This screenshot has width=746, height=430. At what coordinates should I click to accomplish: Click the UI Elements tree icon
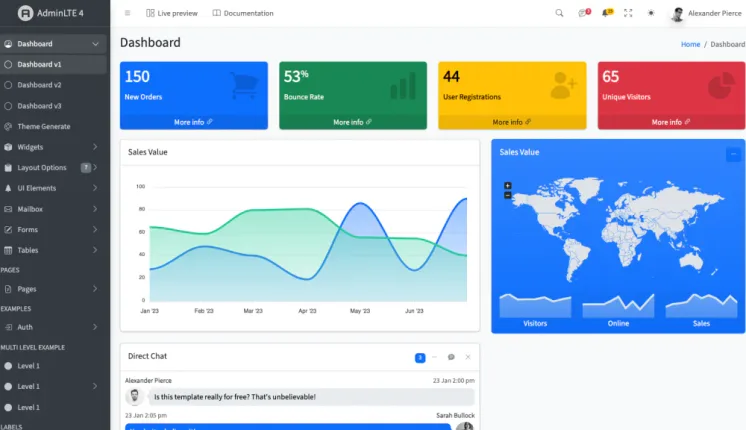[8, 188]
